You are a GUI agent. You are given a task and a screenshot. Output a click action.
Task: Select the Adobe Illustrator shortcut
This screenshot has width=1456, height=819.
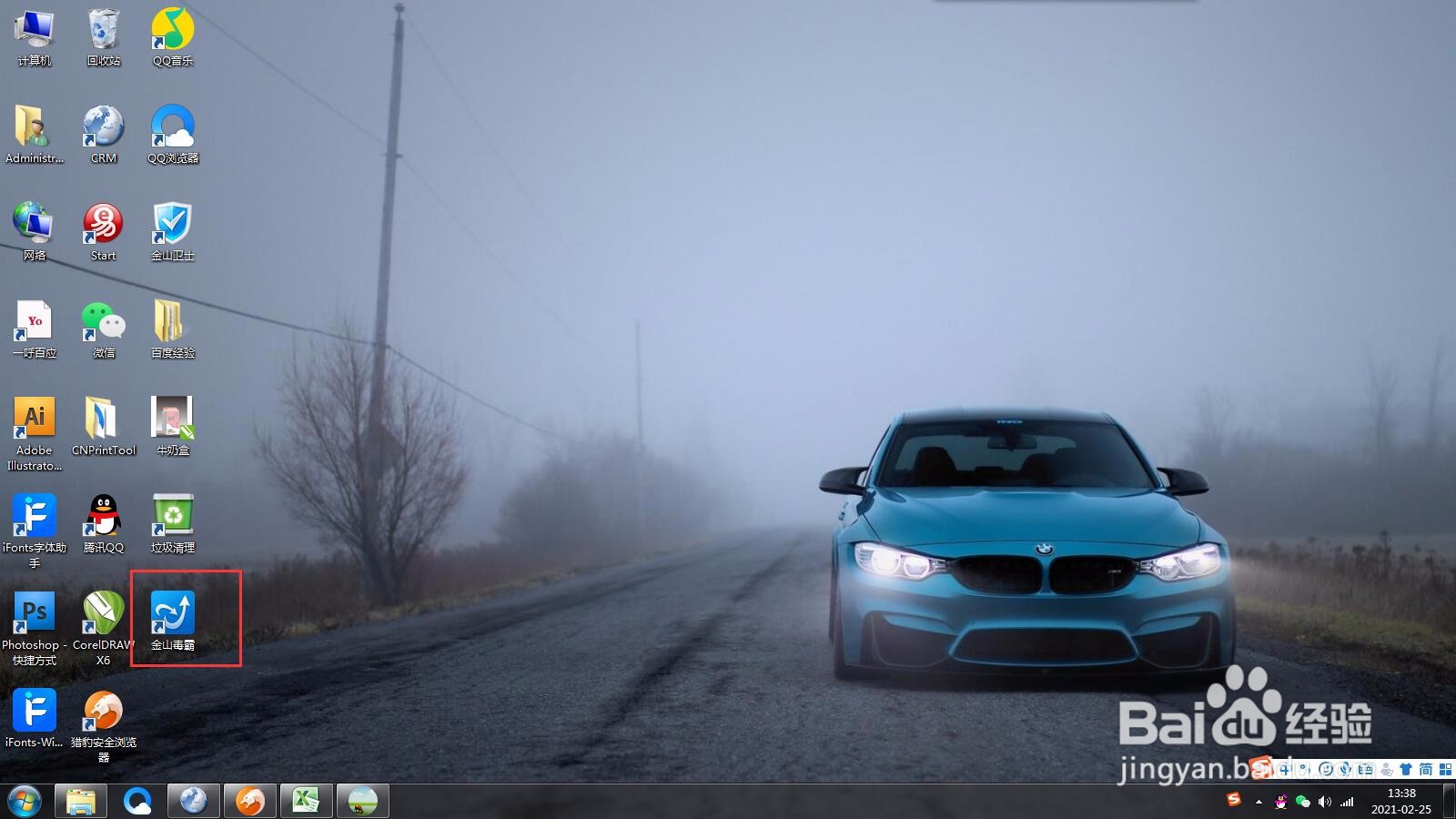click(x=35, y=434)
